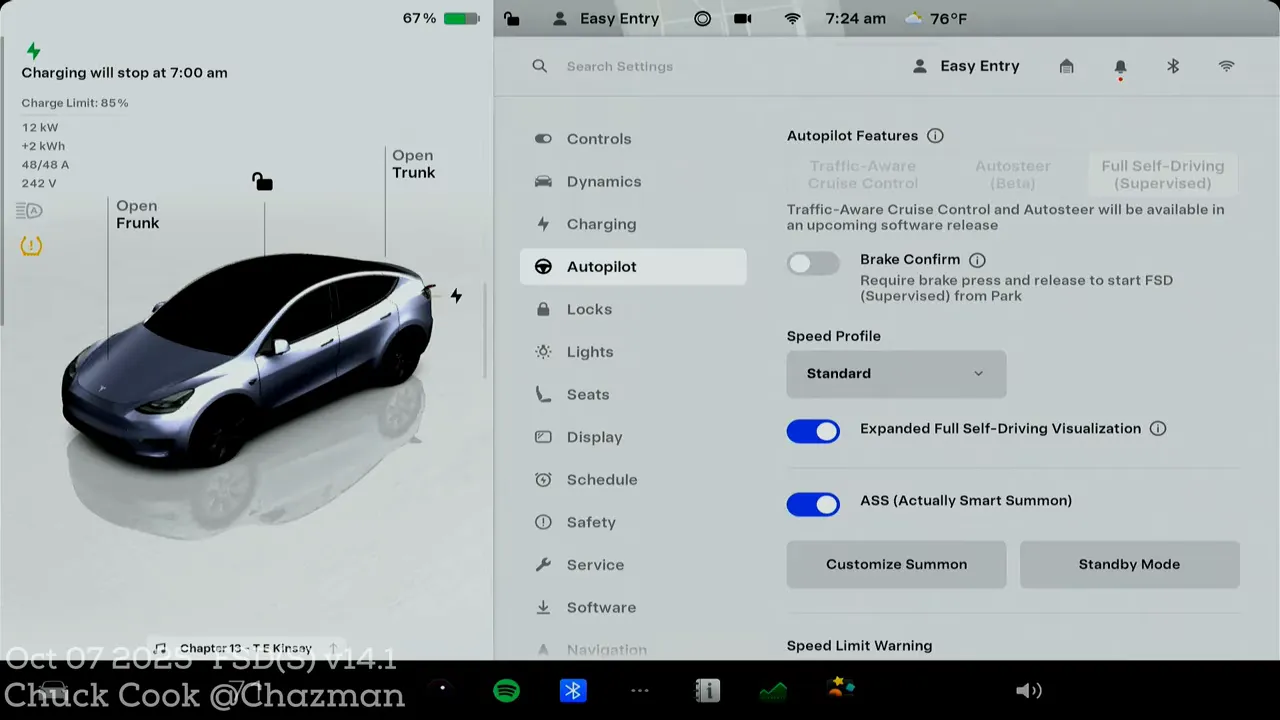
Task: Disable Expanded Full Self-Driving Visualization toggle
Action: (813, 431)
